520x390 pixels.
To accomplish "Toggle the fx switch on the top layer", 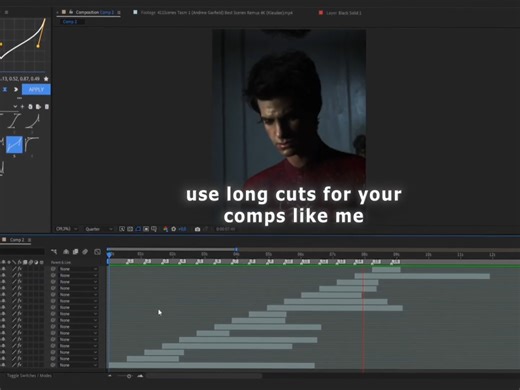I will pyautogui.click(x=20, y=269).
